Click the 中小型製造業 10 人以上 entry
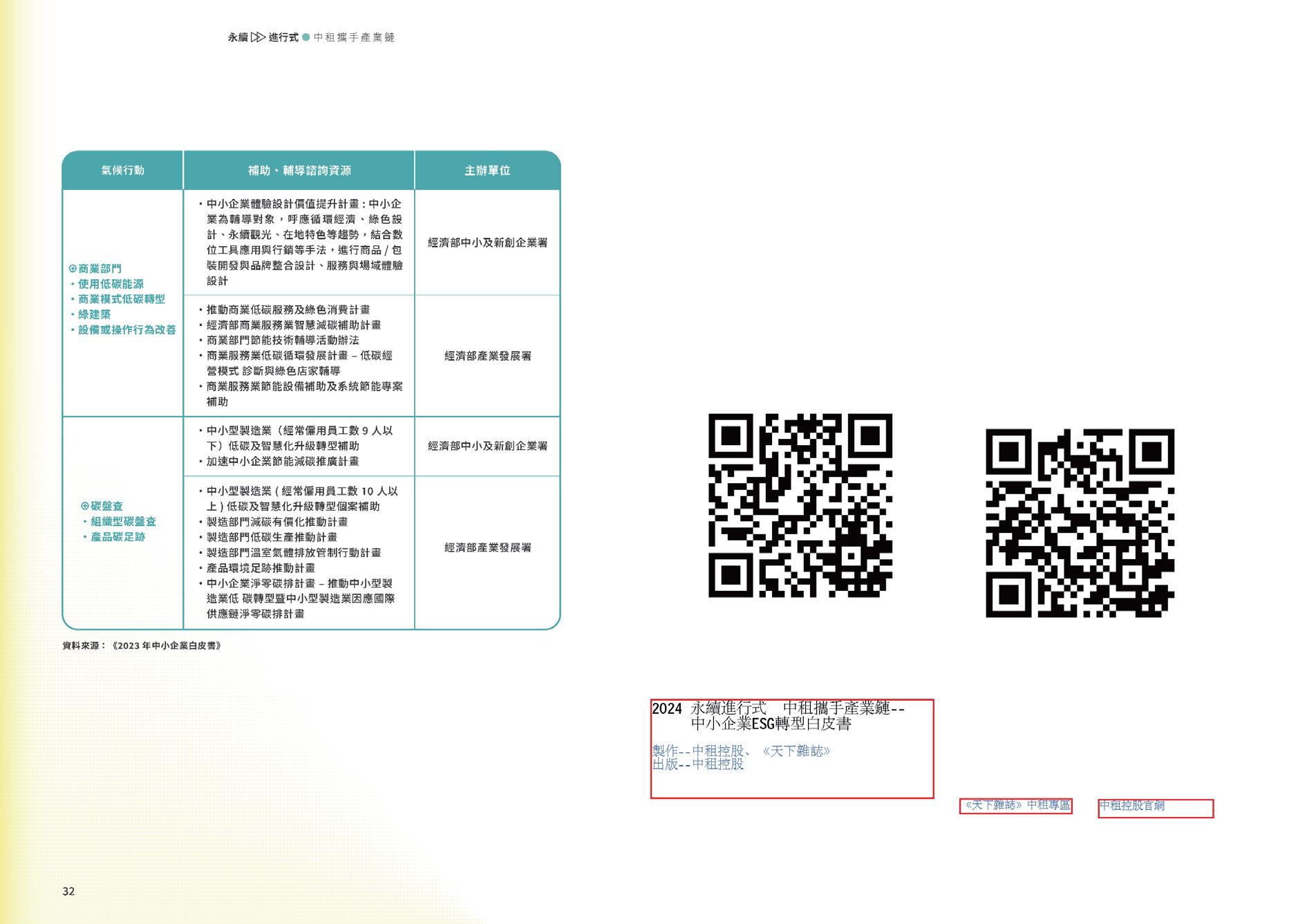 tap(298, 499)
